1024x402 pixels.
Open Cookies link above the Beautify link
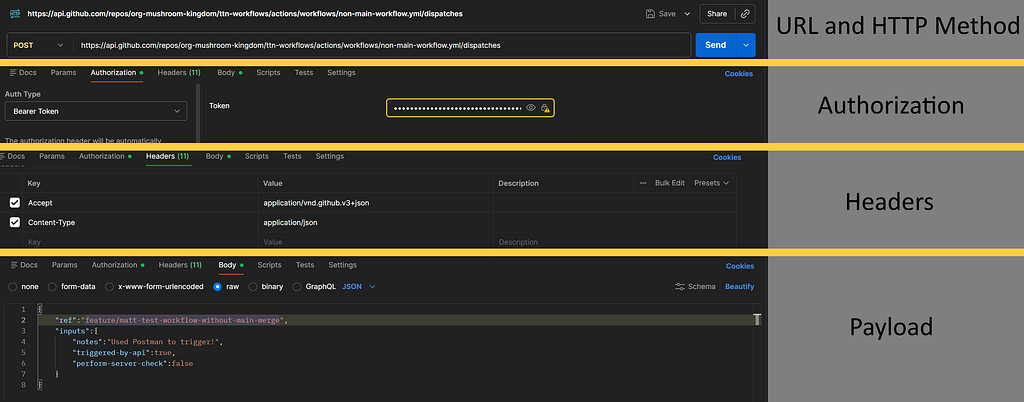tap(740, 266)
